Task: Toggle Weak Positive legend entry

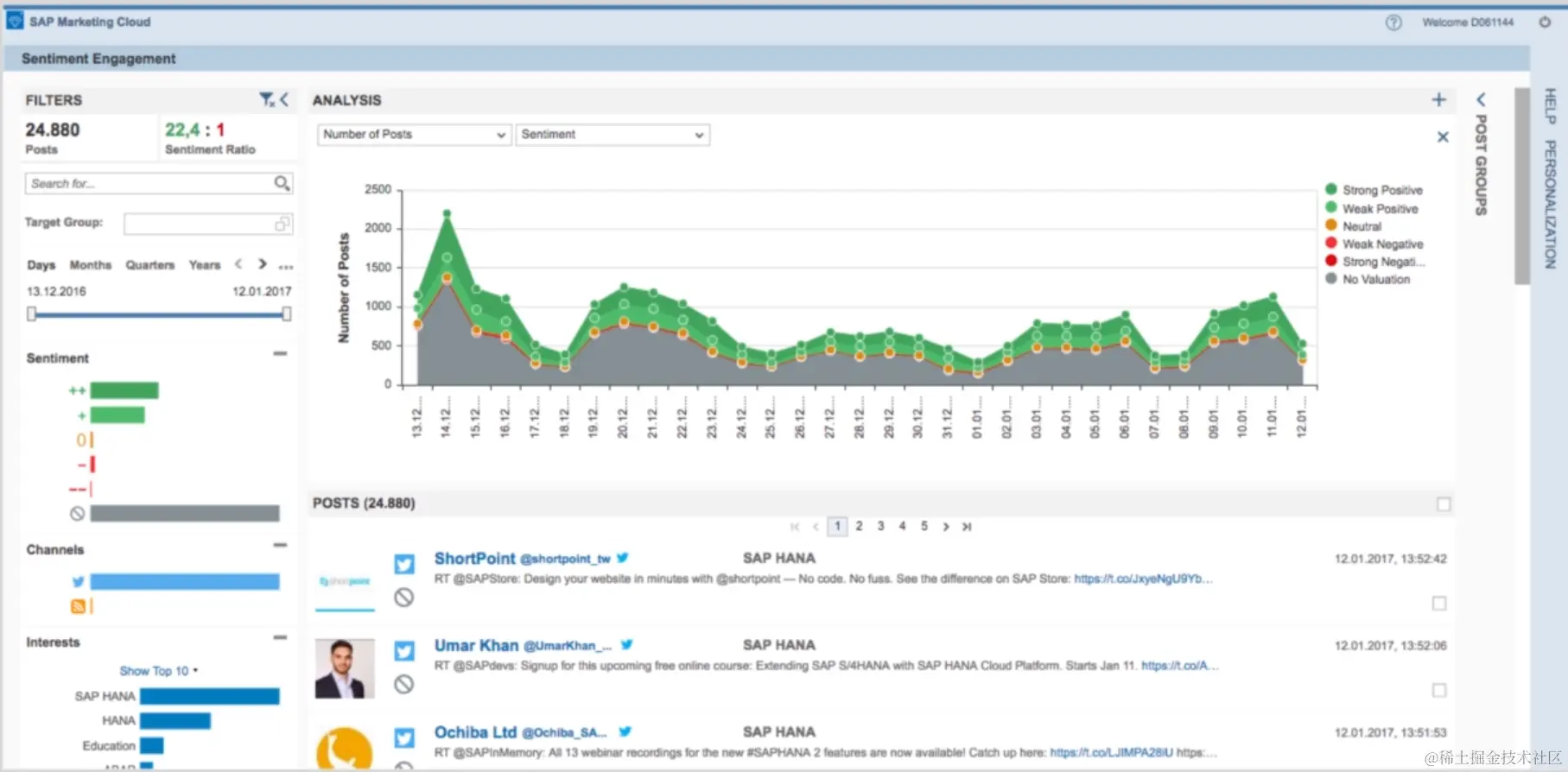Action: (1372, 209)
